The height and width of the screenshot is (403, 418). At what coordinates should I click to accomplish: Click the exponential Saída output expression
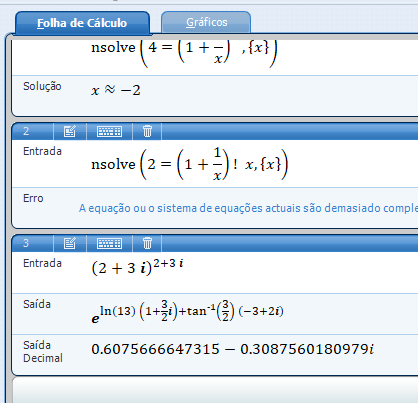[187, 312]
